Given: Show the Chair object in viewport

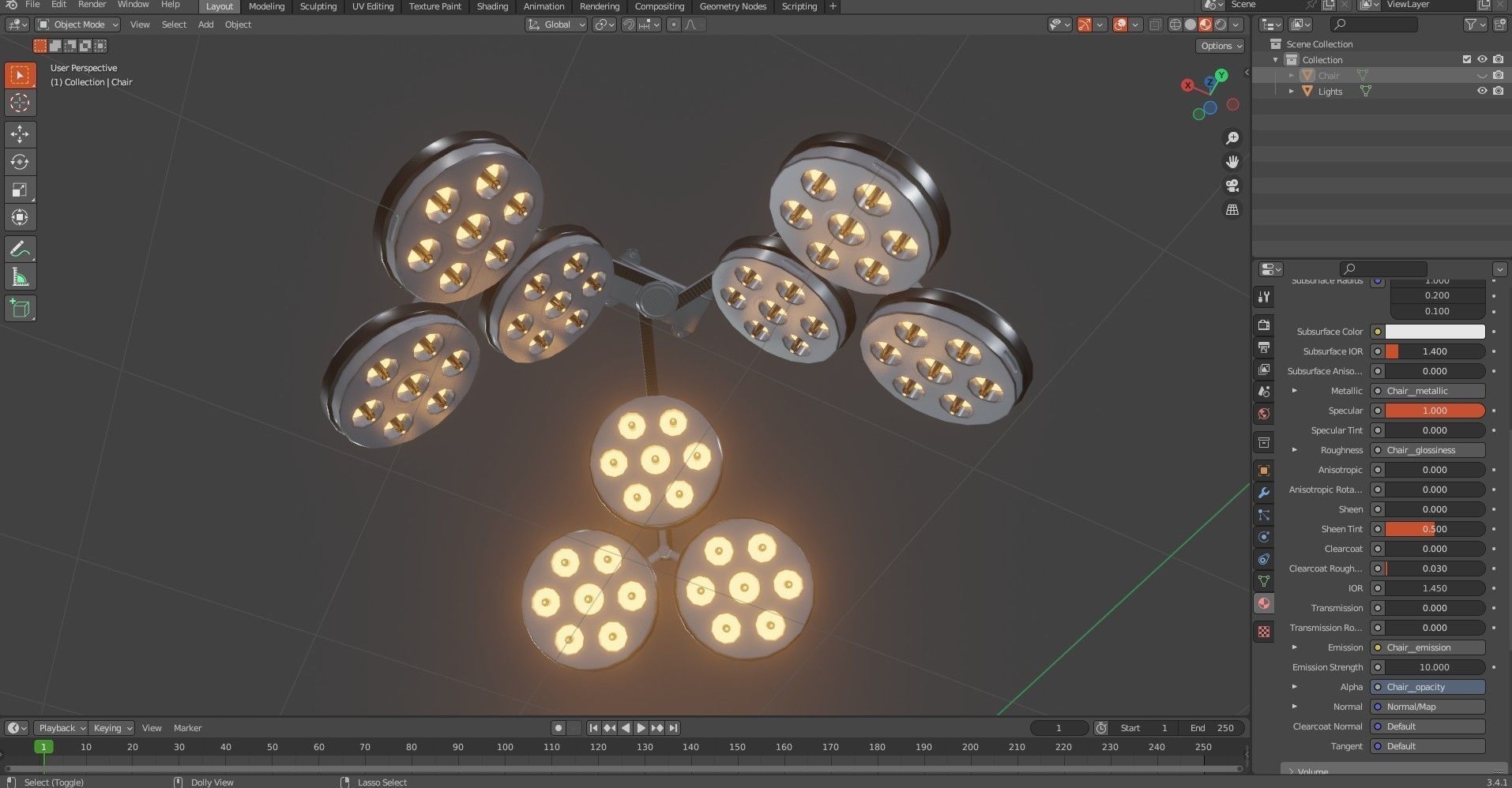Looking at the screenshot, I should [x=1482, y=75].
